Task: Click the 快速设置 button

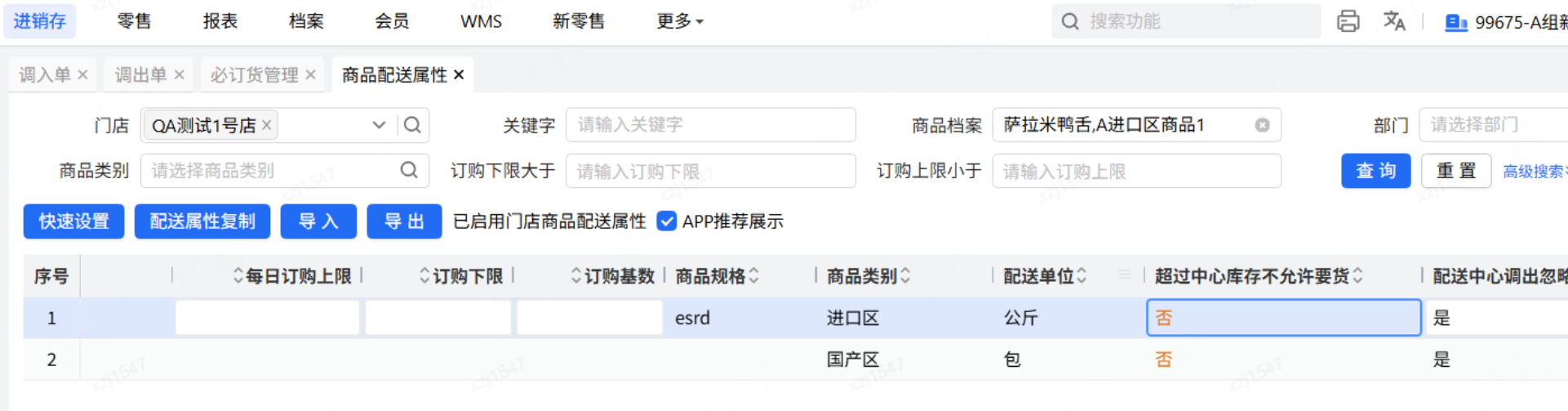Action: coord(73,221)
